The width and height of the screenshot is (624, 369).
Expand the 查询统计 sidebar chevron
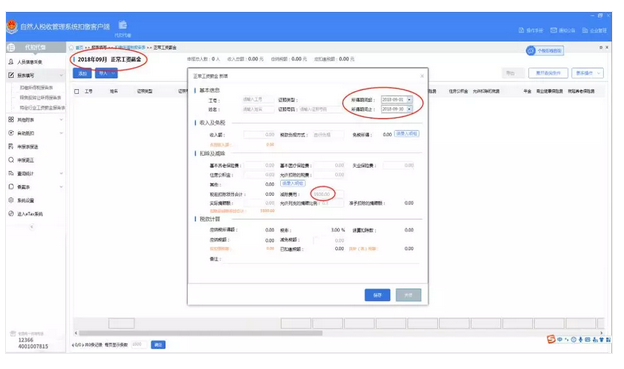coord(61,173)
